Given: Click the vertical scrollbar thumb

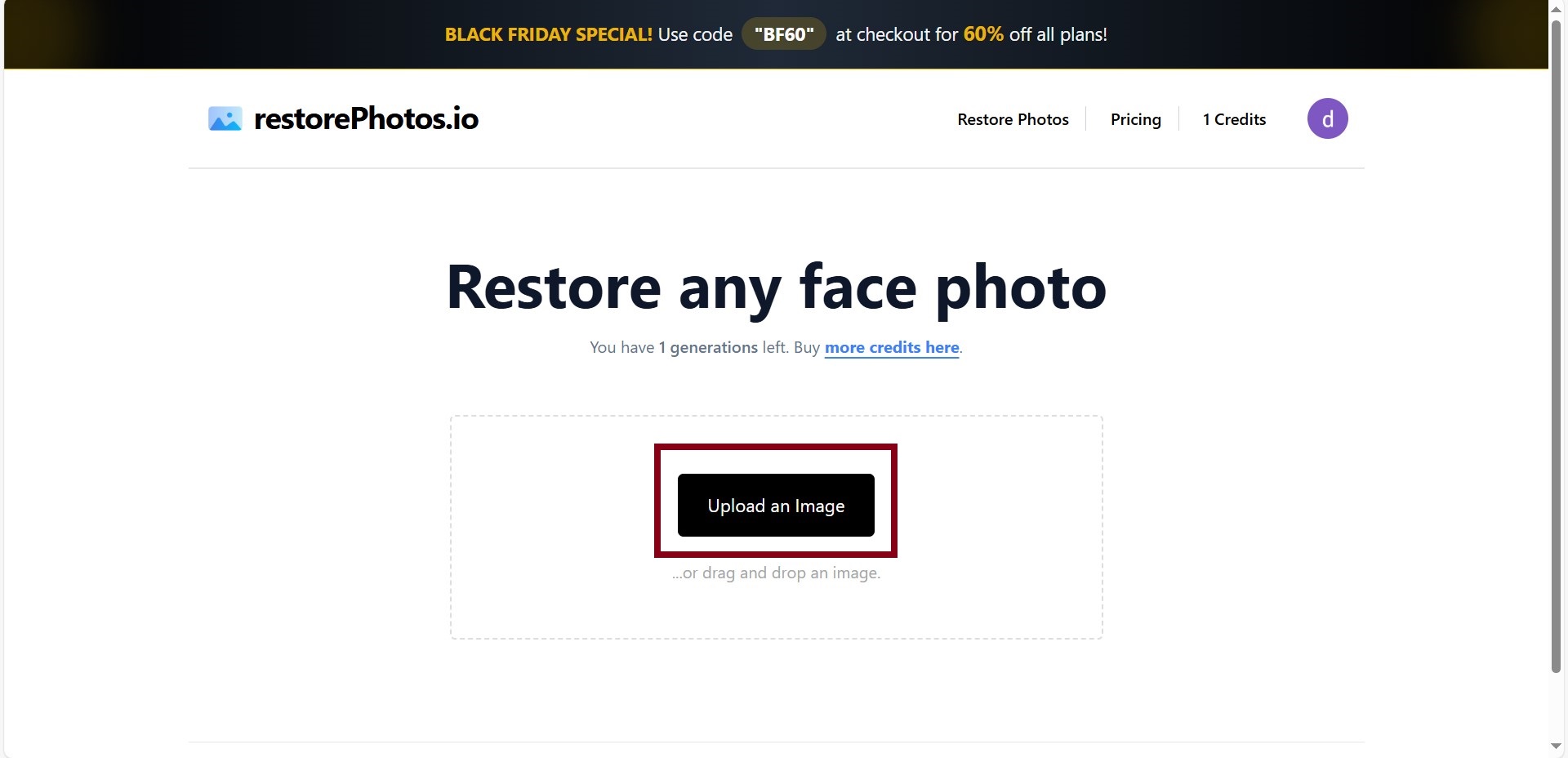Looking at the screenshot, I should tap(1556, 346).
